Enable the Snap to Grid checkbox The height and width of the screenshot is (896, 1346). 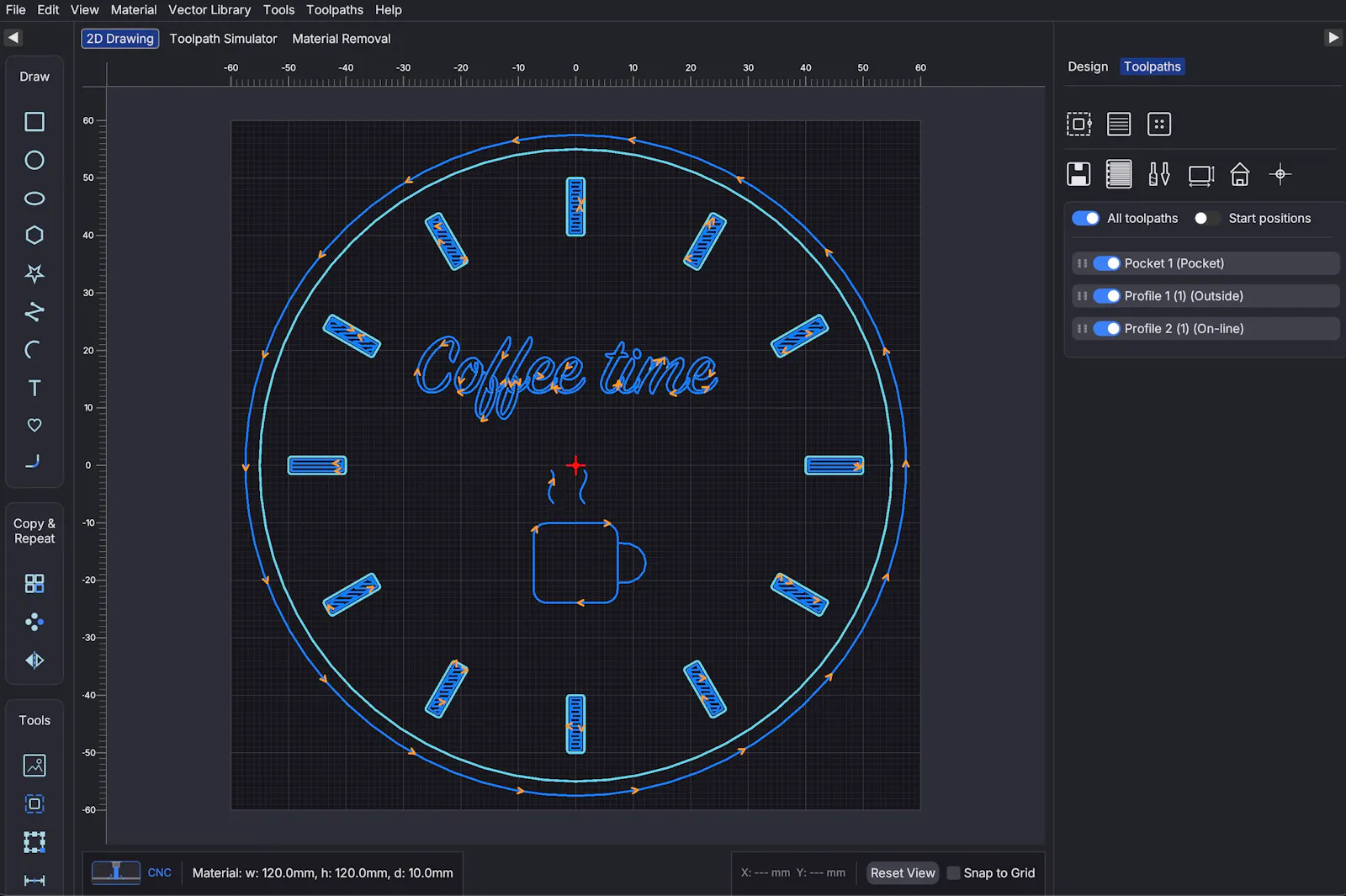[953, 873]
